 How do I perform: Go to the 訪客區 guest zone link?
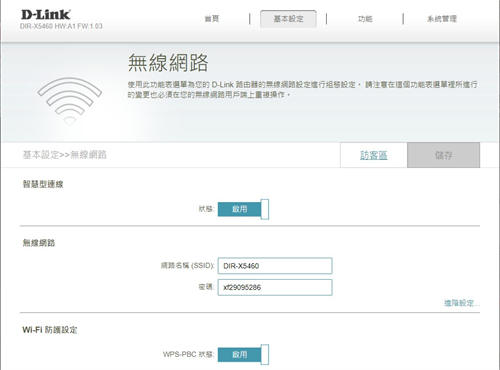[x=374, y=155]
